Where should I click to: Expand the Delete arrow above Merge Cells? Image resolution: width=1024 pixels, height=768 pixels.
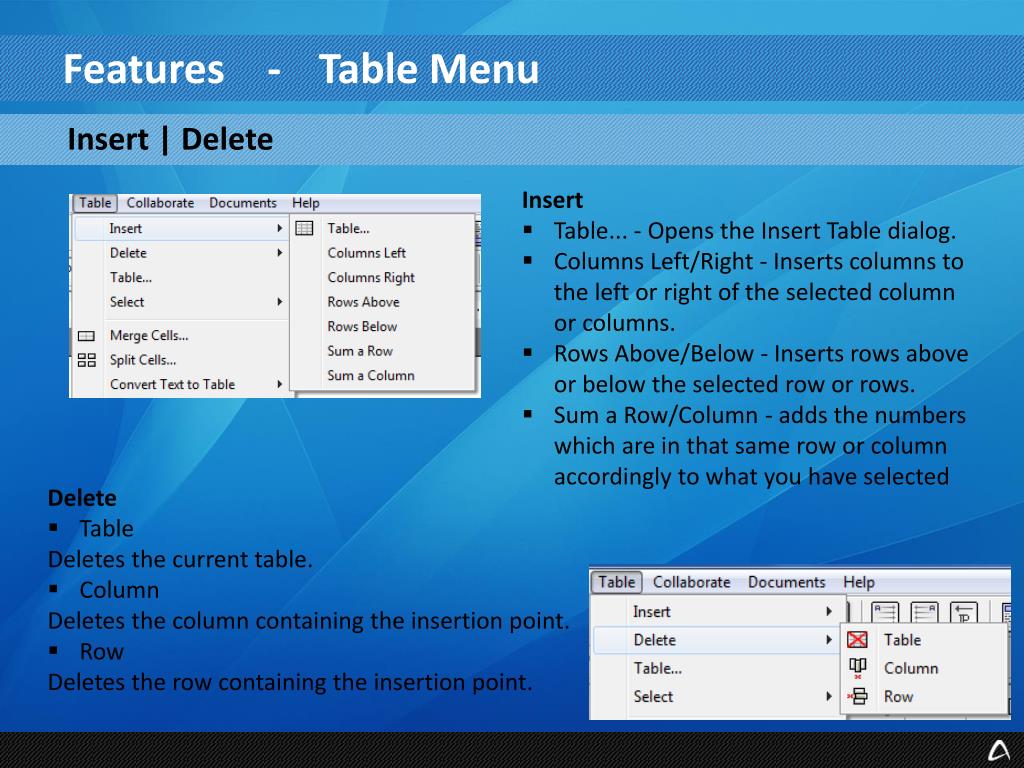click(280, 253)
